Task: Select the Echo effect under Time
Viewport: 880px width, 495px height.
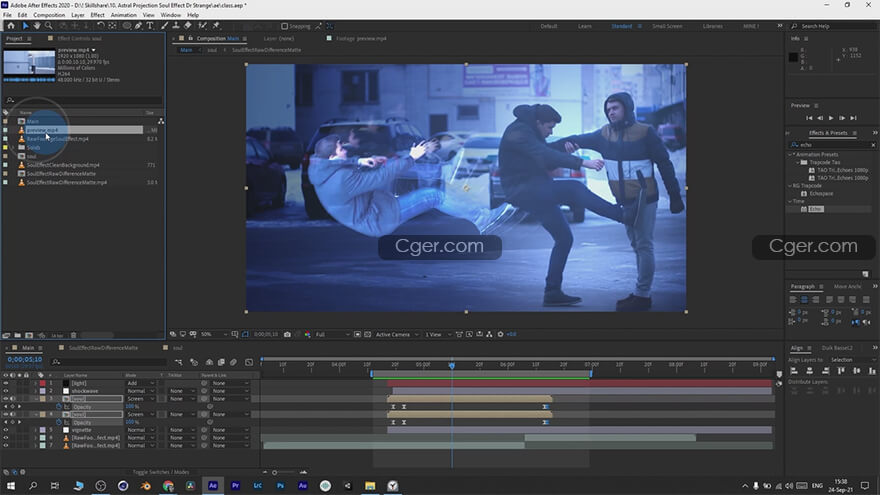Action: [815, 209]
